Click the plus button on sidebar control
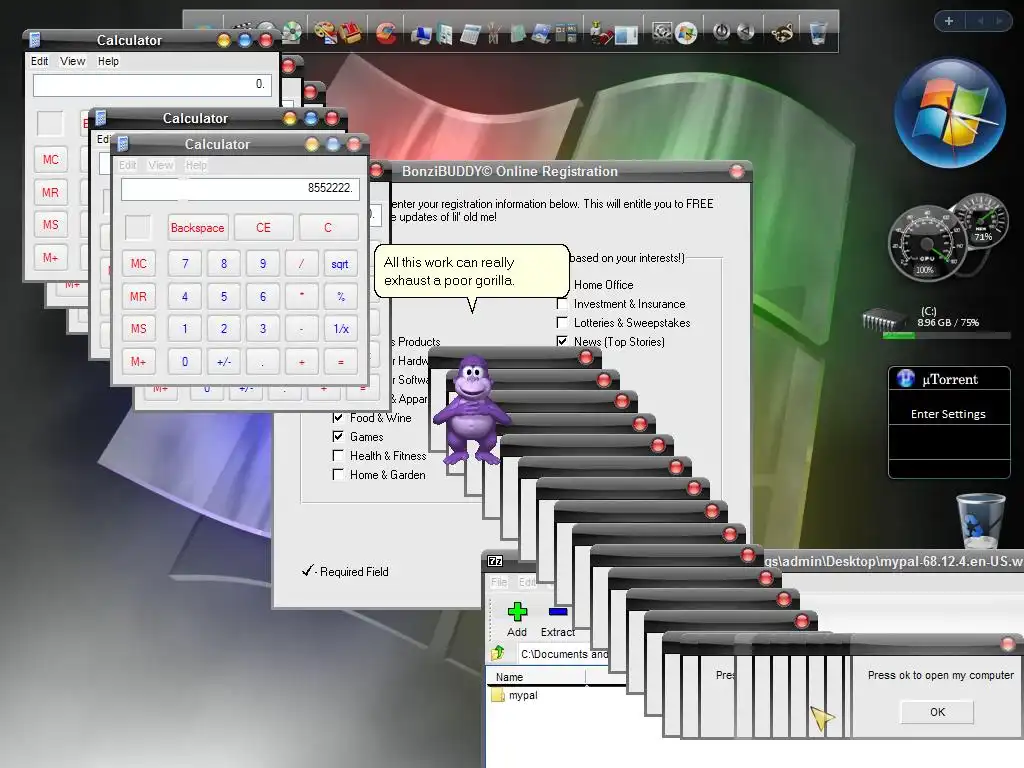The height and width of the screenshot is (768, 1024). coord(949,21)
